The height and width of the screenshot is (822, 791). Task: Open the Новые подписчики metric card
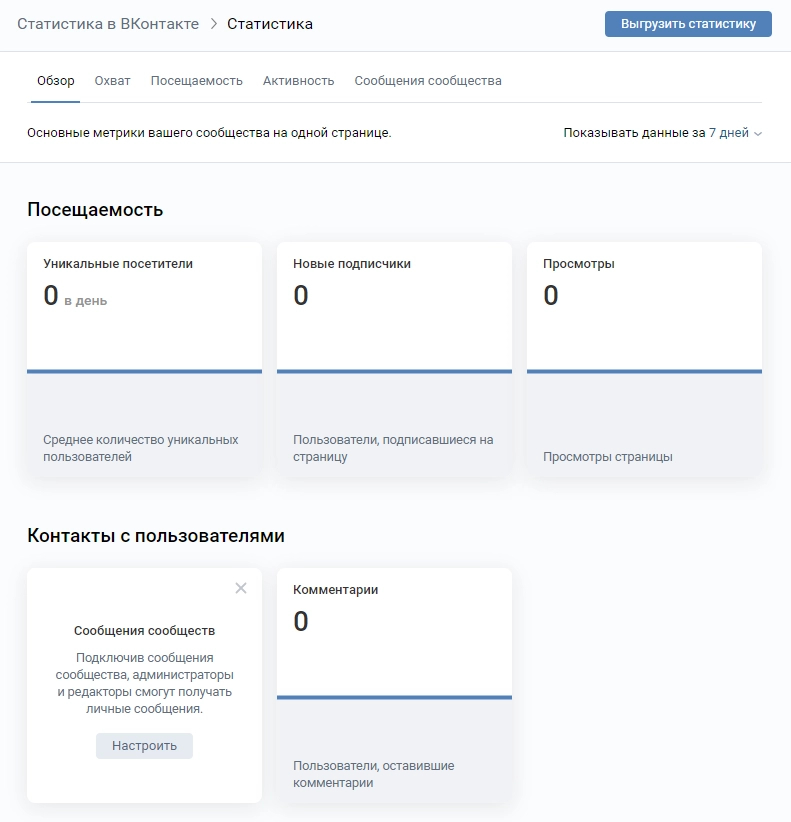[394, 300]
